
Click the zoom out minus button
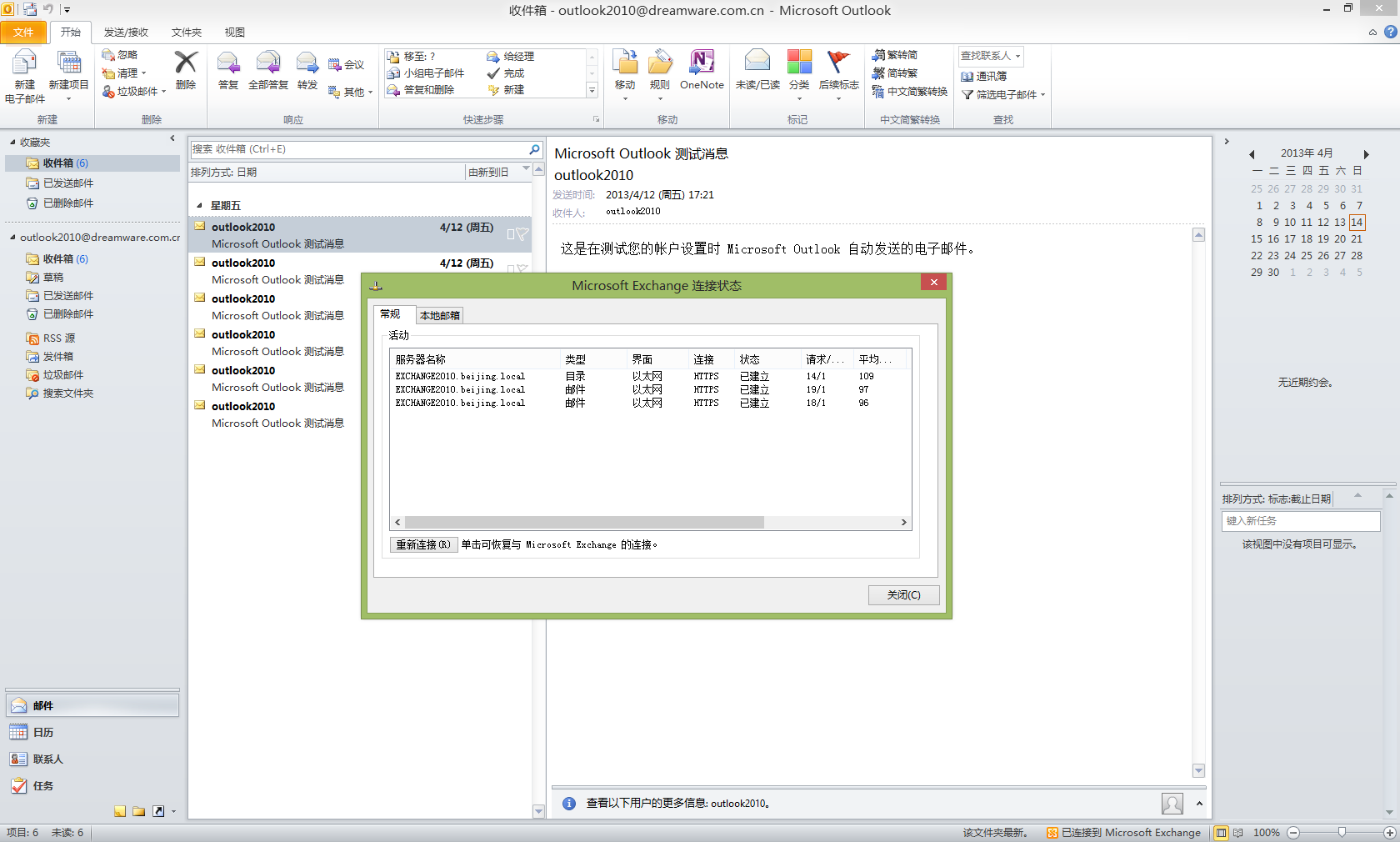(1293, 833)
